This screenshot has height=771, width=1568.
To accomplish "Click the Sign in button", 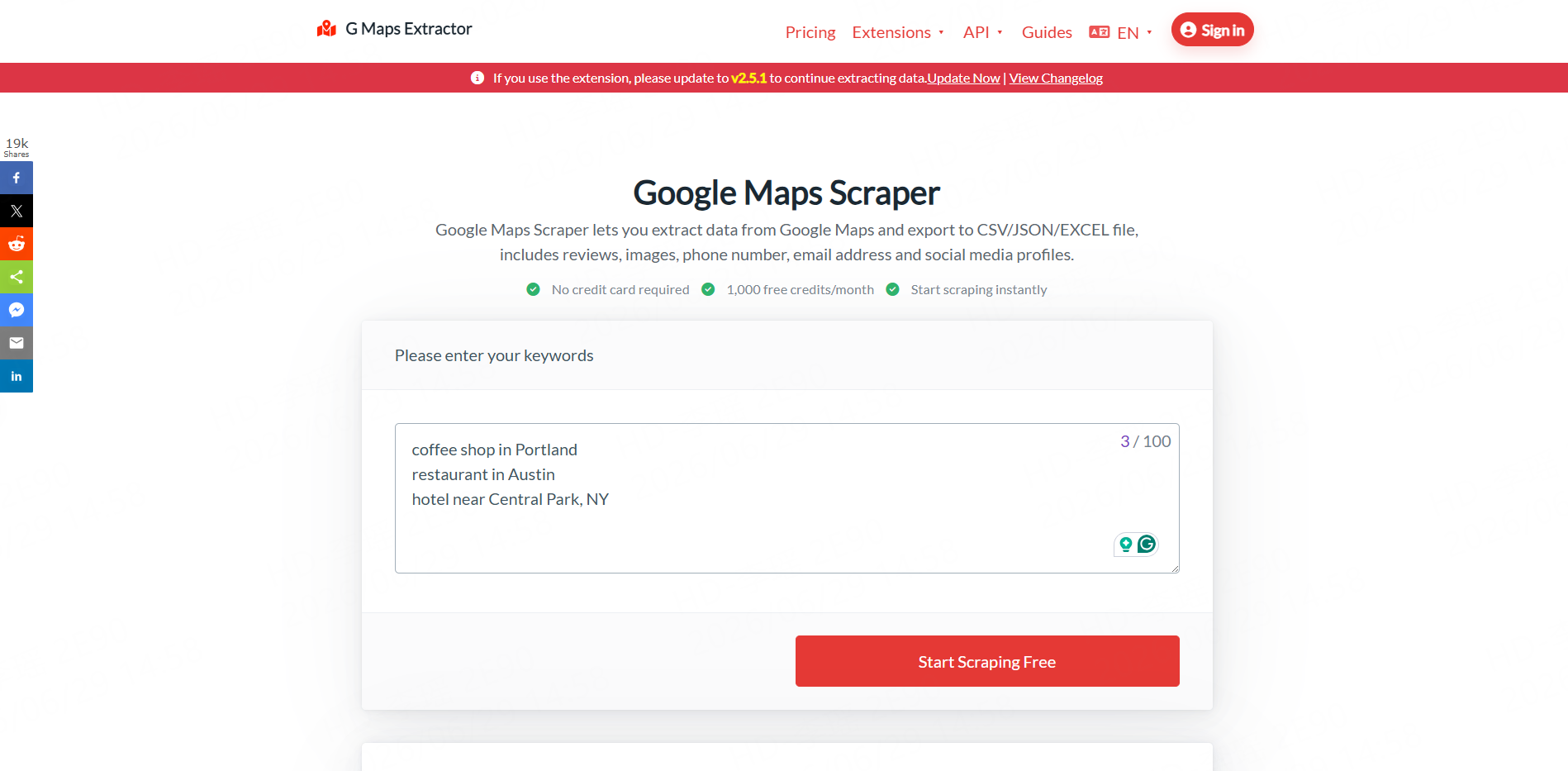I will click(1212, 30).
